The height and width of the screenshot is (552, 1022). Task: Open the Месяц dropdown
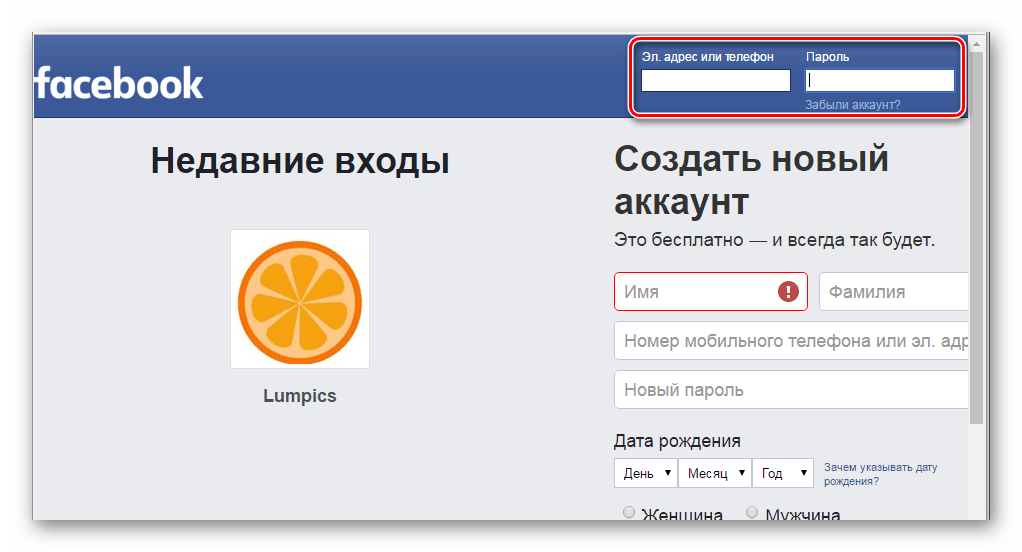[x=715, y=473]
